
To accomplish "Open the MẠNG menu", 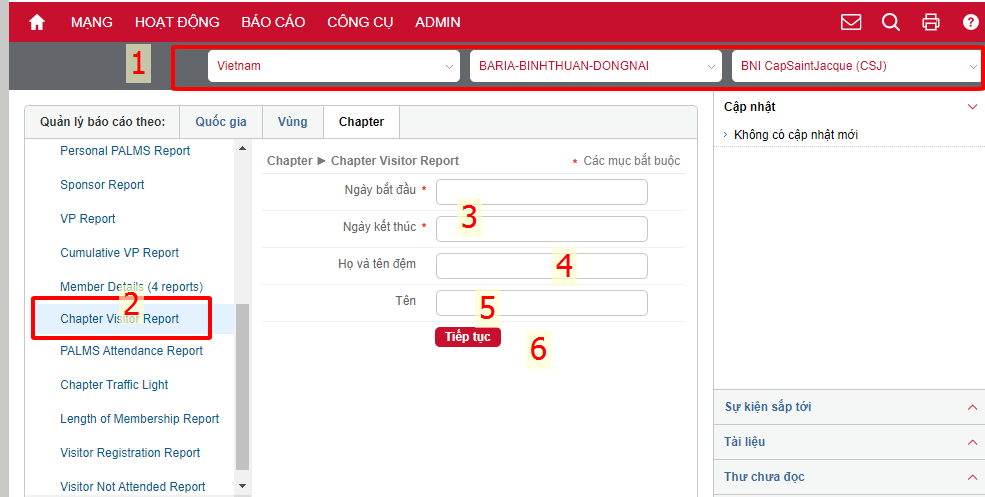I will point(92,22).
